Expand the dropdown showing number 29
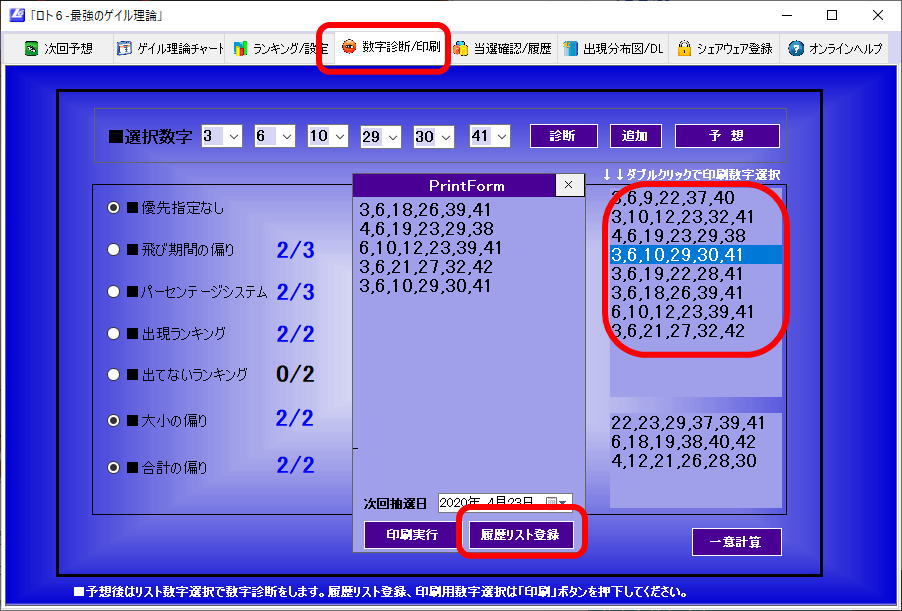Image resolution: width=902 pixels, height=611 pixels. tap(392, 136)
